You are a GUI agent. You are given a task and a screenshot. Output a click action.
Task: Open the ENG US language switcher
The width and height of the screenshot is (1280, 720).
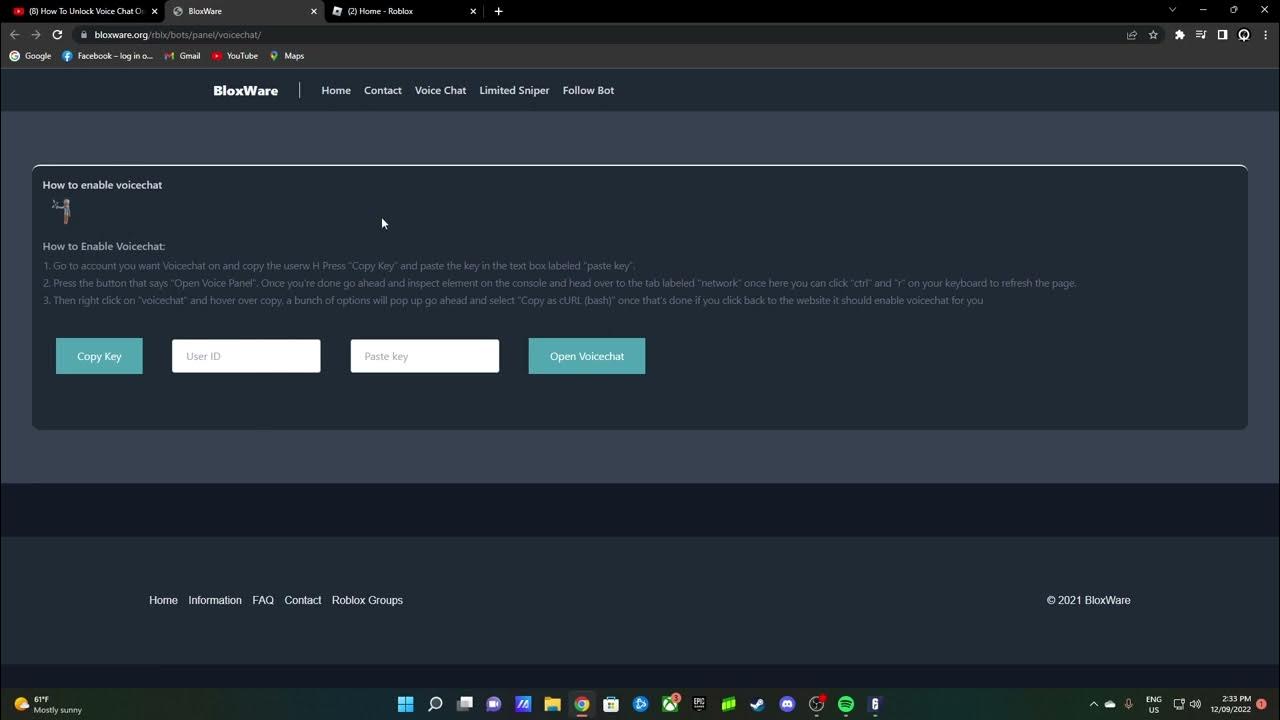[1154, 704]
